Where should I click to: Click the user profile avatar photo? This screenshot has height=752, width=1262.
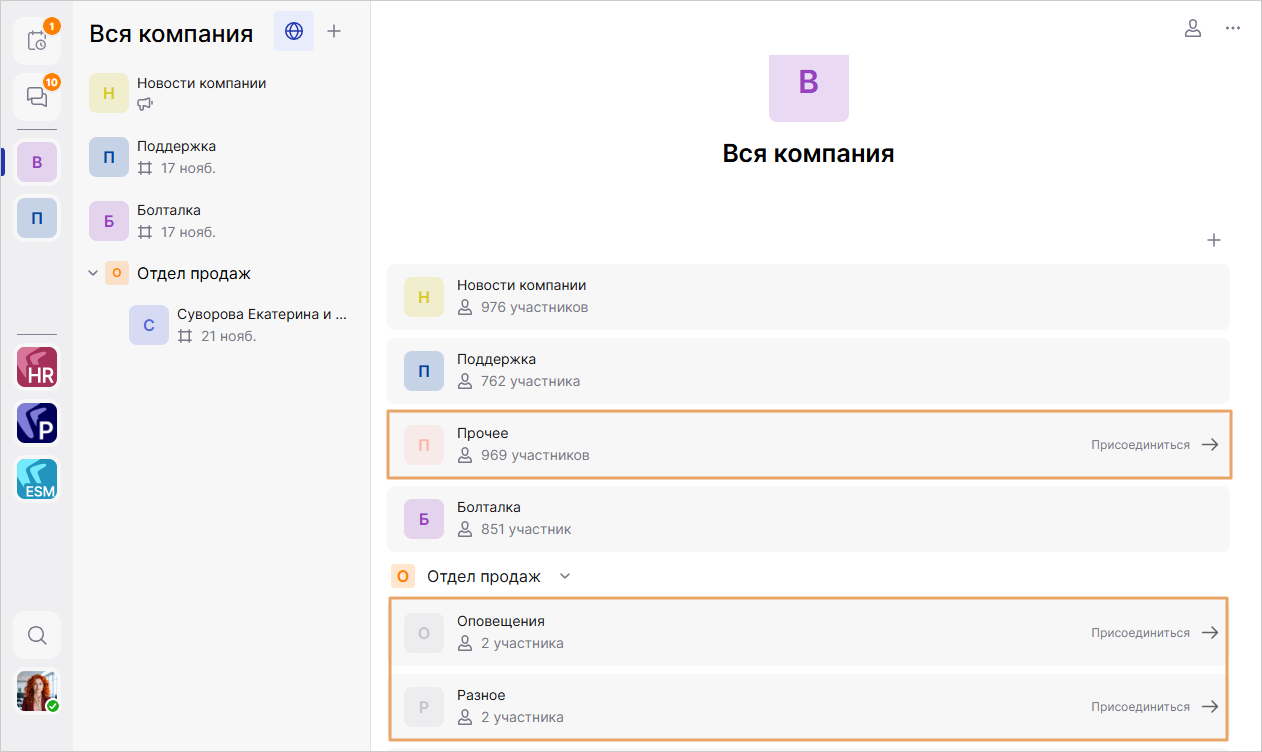click(x=37, y=691)
